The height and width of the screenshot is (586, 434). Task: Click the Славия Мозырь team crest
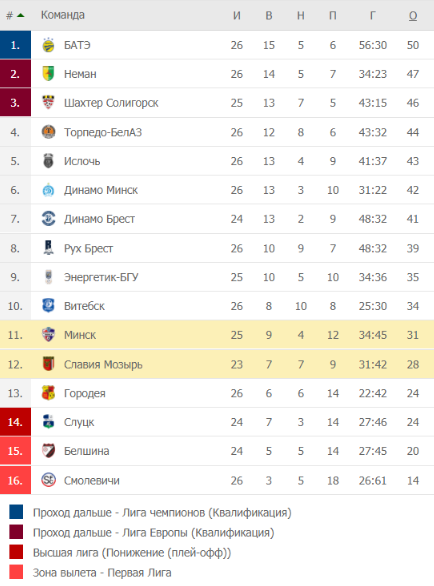(x=48, y=364)
